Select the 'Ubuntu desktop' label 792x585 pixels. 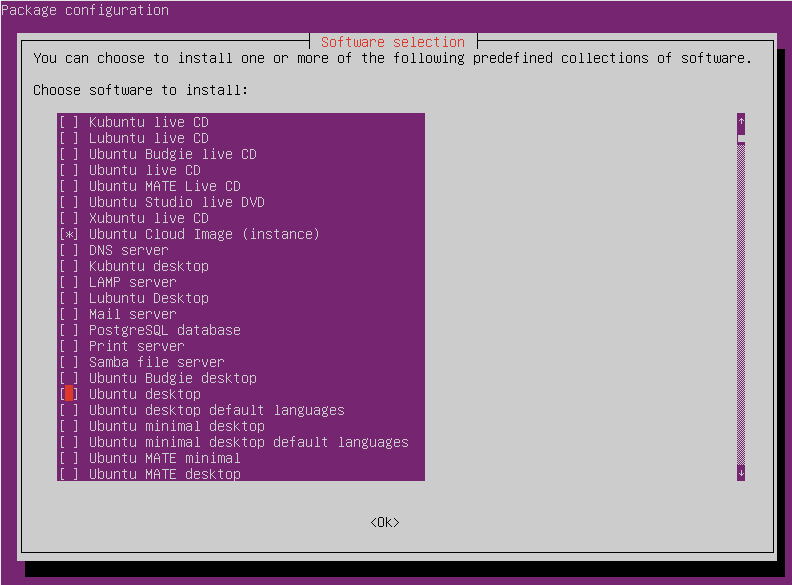tap(144, 395)
